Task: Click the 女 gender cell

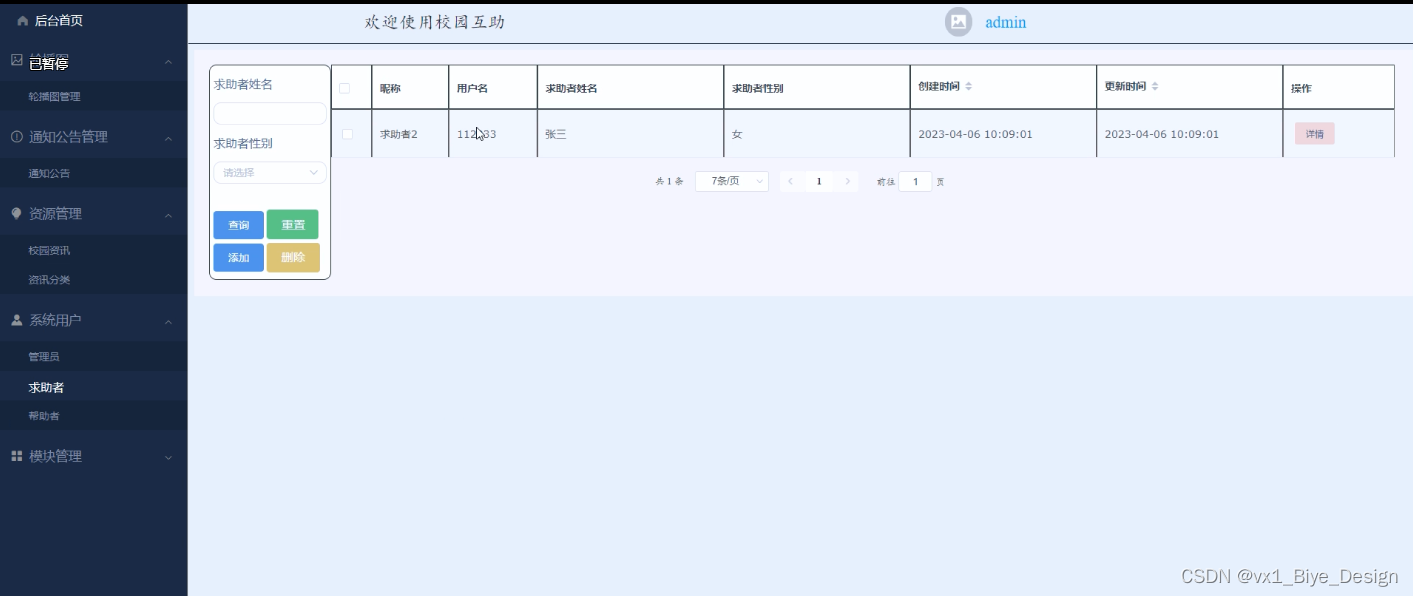Action: [x=817, y=134]
